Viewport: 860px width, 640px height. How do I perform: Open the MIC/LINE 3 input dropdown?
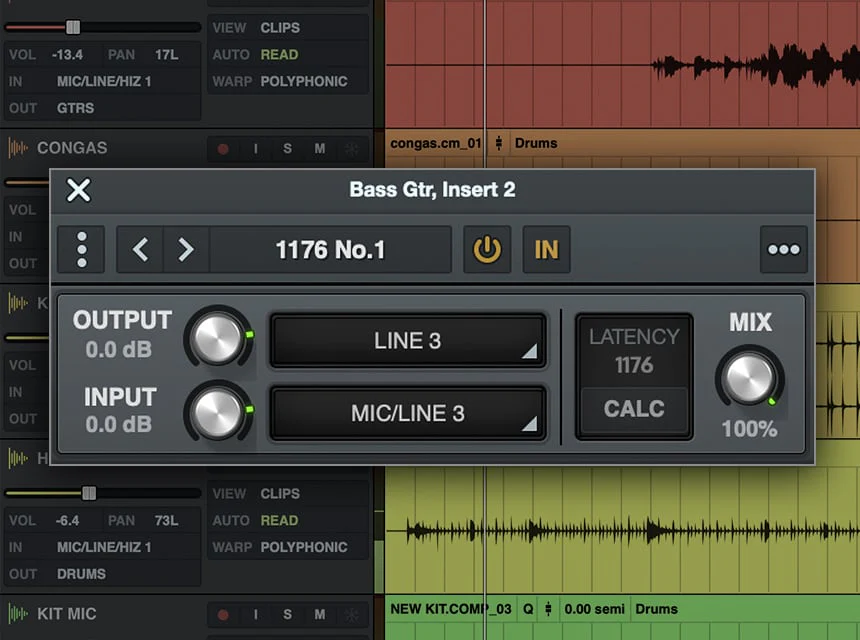(x=408, y=413)
